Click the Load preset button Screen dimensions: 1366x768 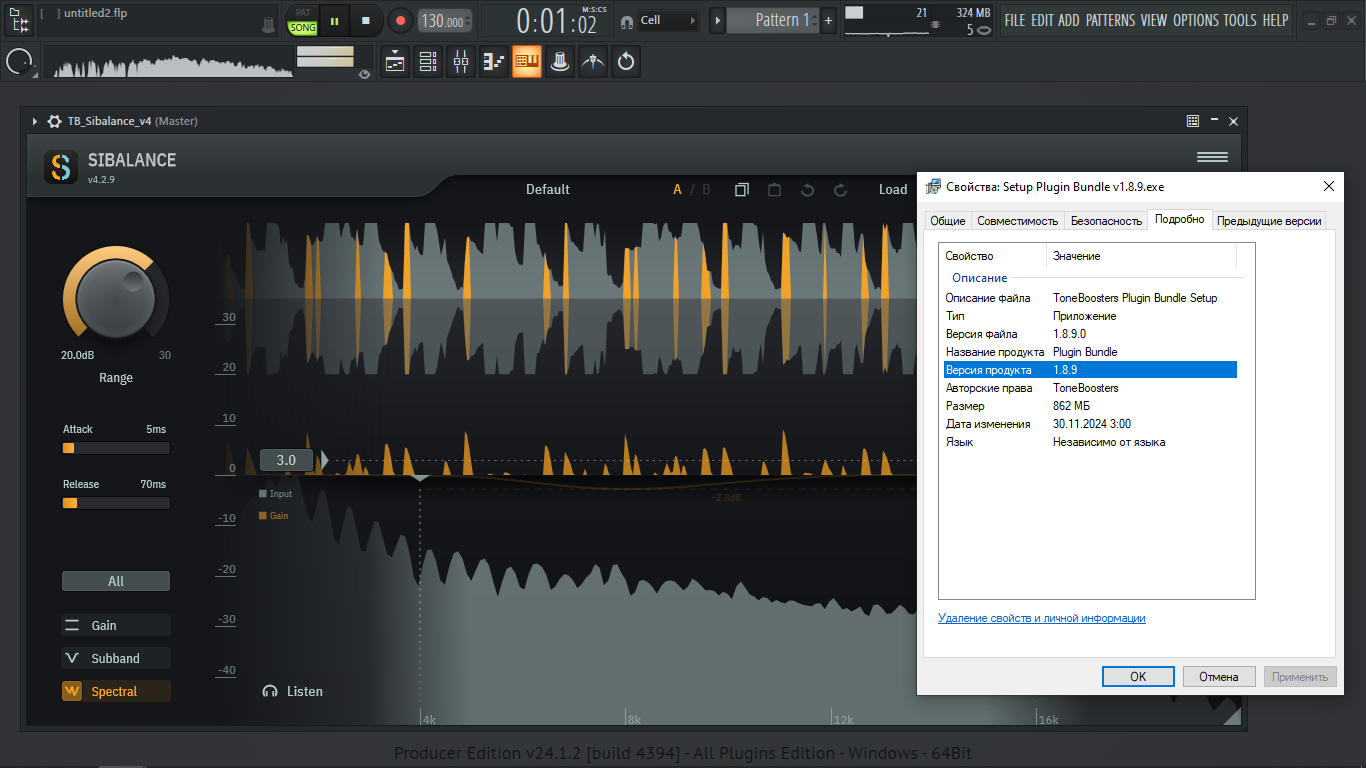[x=893, y=189]
